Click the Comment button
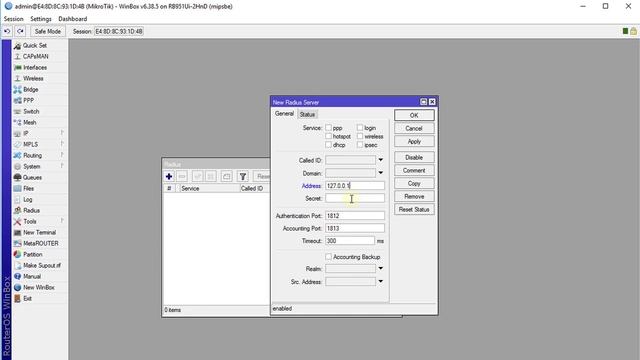640x360 pixels. [414, 170]
